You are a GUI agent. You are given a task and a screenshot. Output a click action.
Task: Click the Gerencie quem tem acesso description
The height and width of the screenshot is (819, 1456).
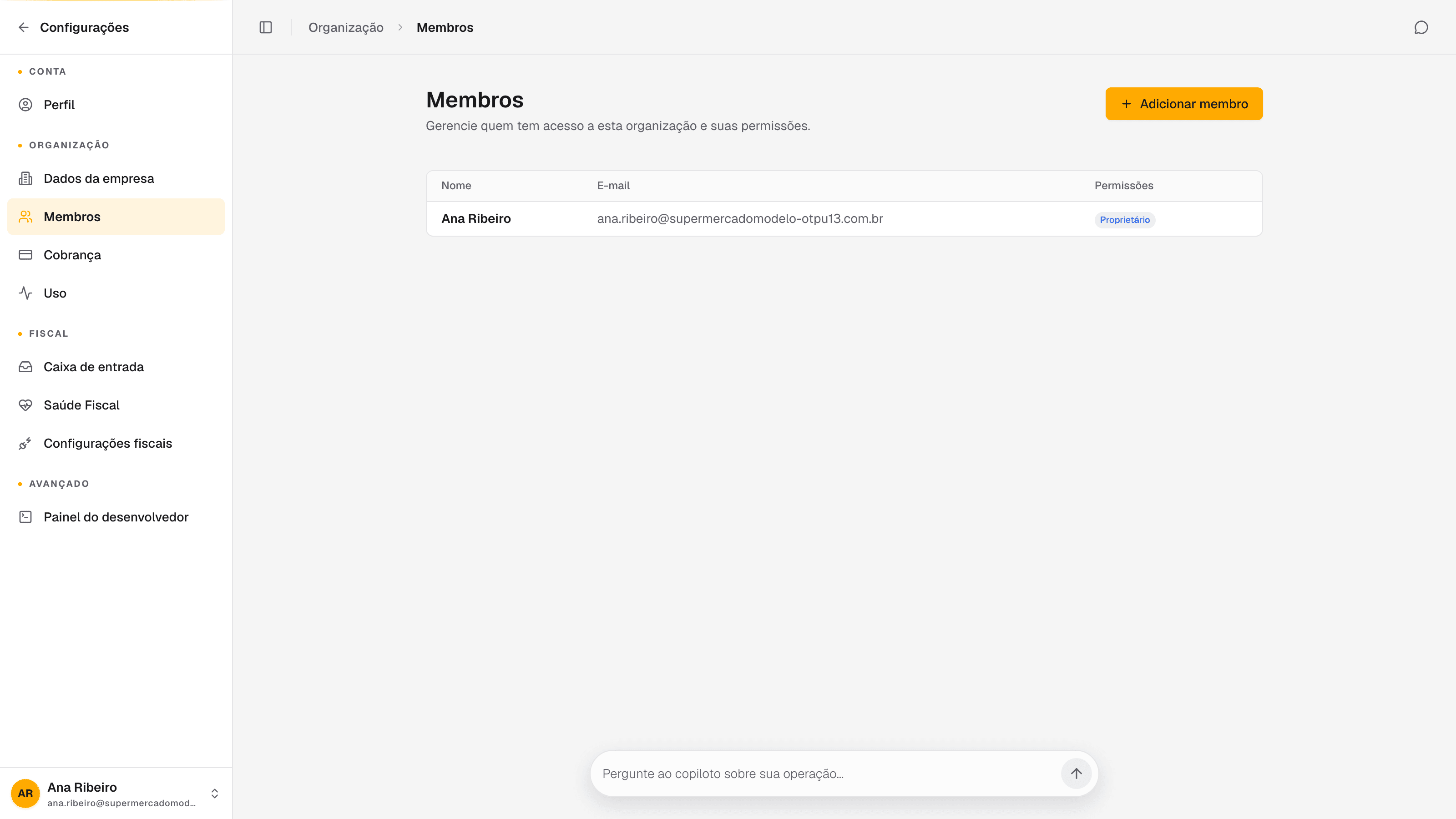coord(618,126)
